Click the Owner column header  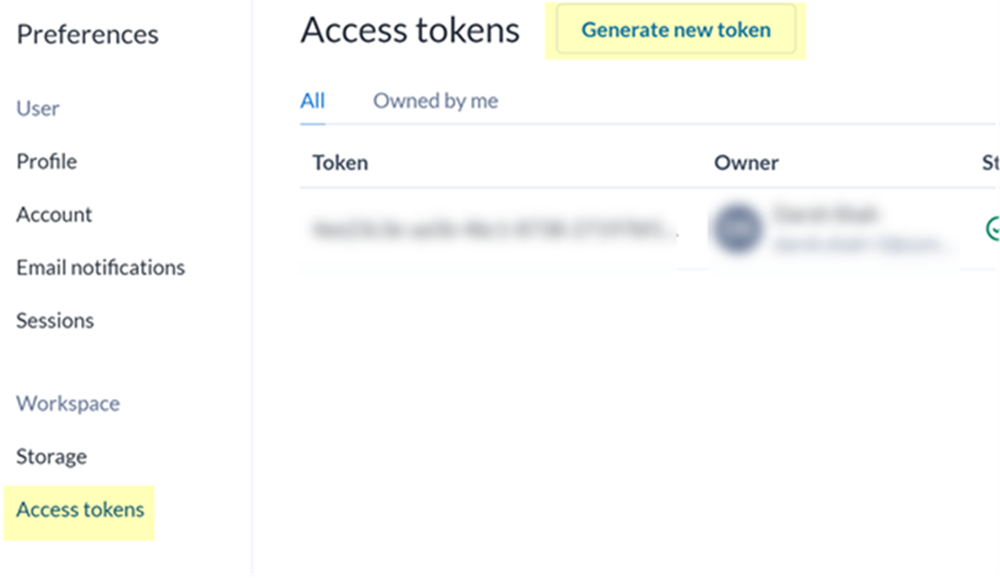pyautogui.click(x=746, y=163)
